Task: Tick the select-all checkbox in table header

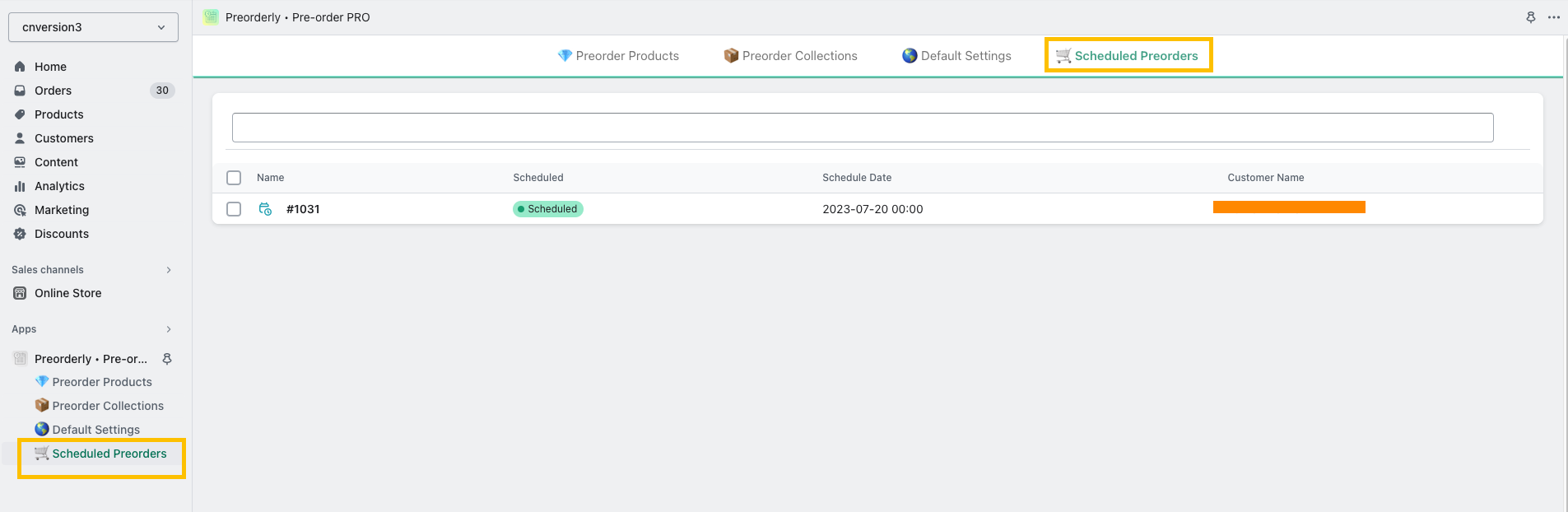Action: coord(234,178)
